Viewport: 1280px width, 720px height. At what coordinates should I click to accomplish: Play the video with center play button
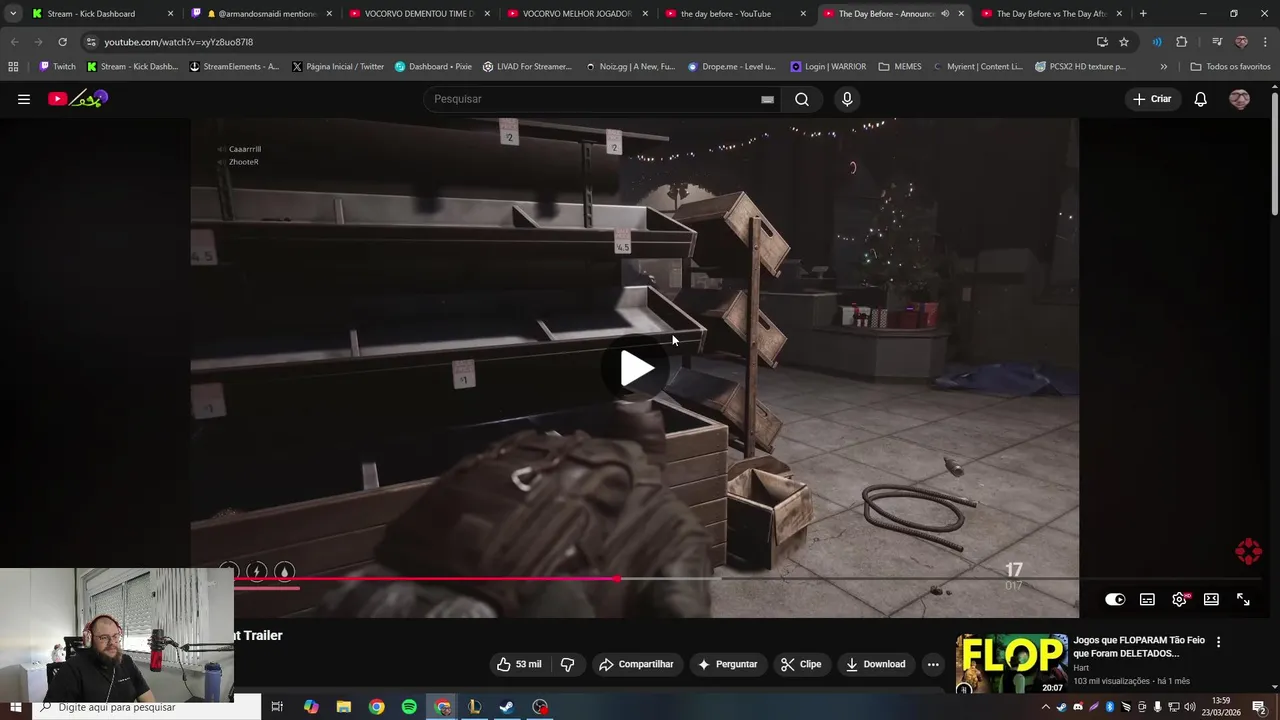coord(637,369)
